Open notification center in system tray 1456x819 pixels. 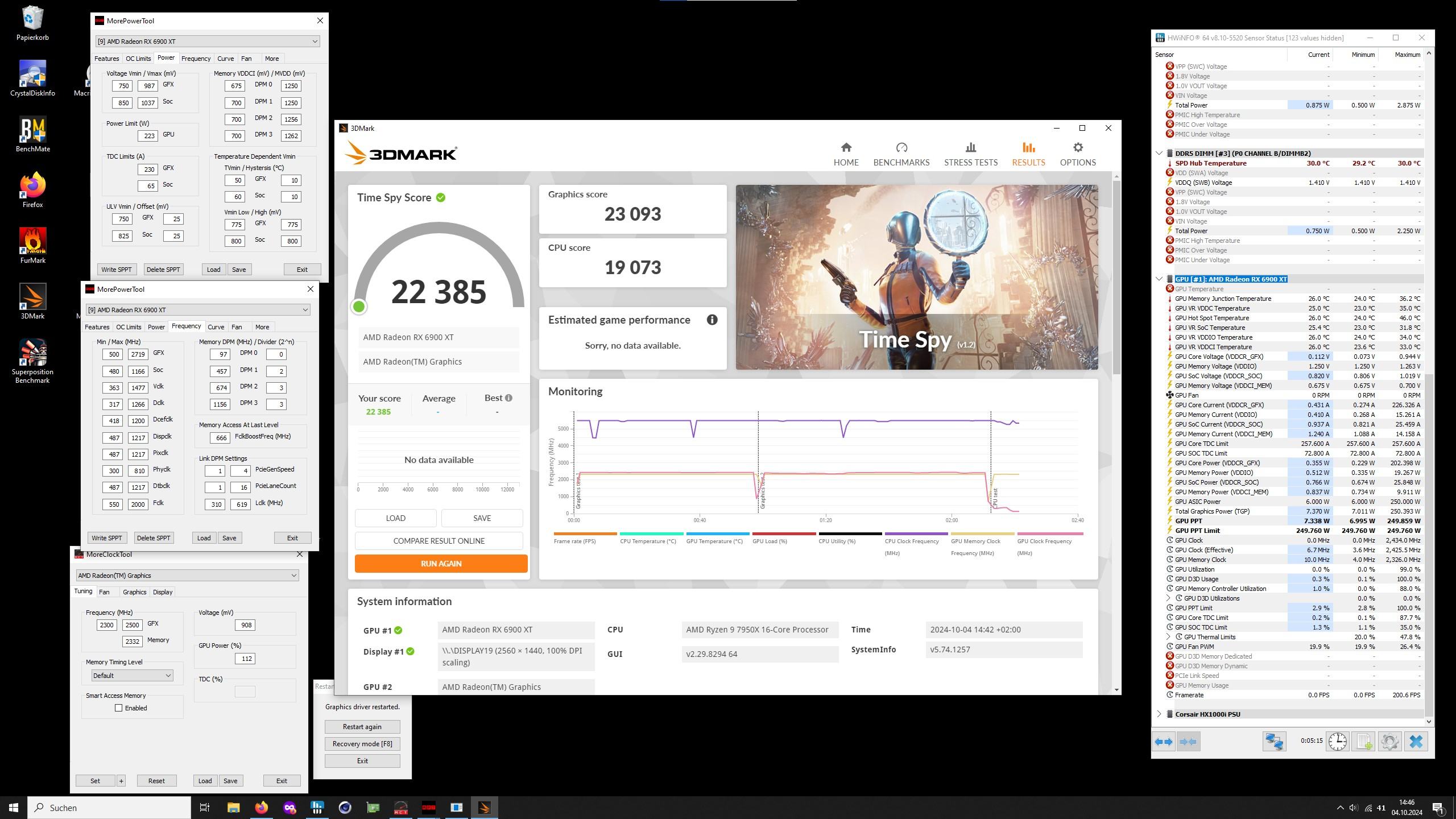(x=1438, y=808)
